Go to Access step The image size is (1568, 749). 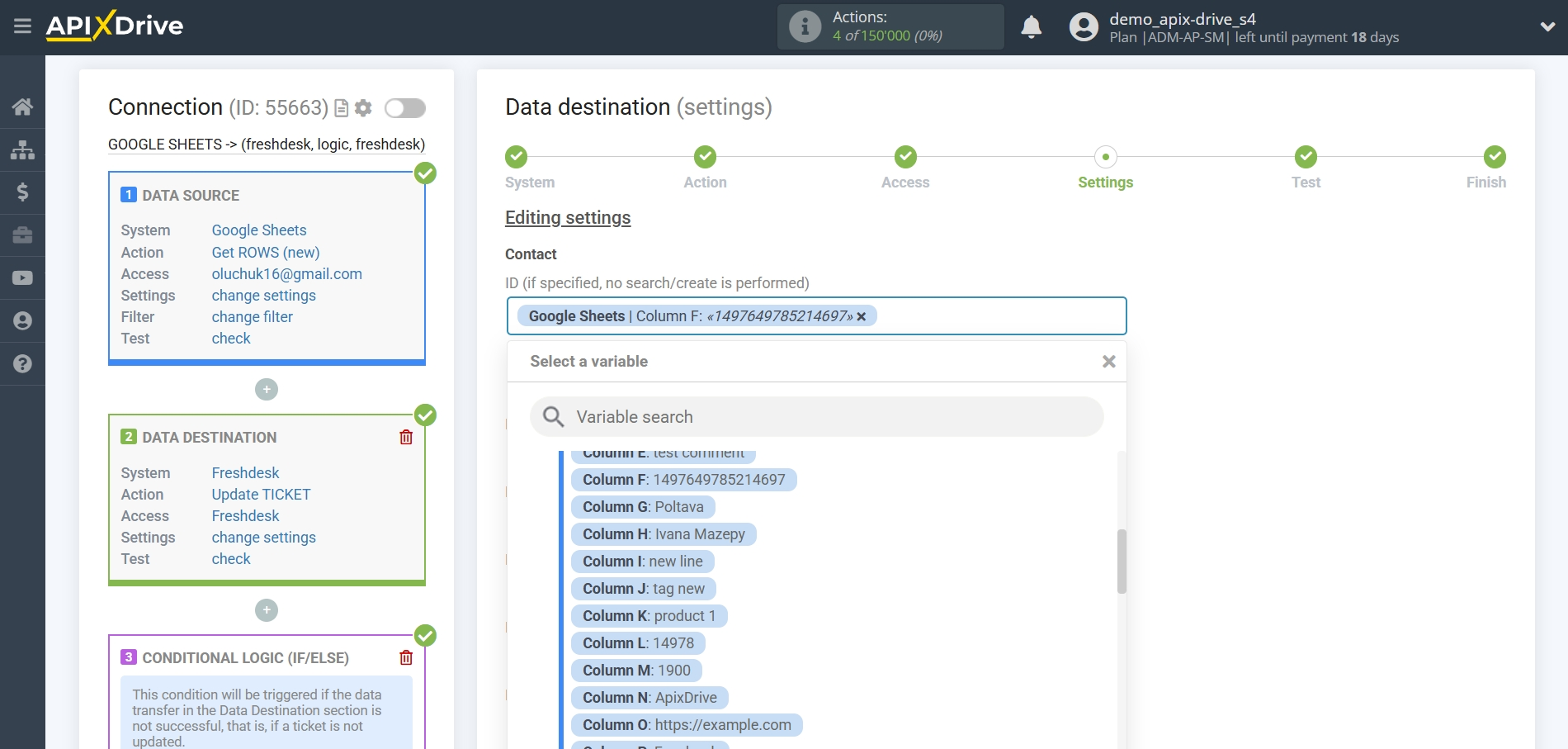coord(905,156)
